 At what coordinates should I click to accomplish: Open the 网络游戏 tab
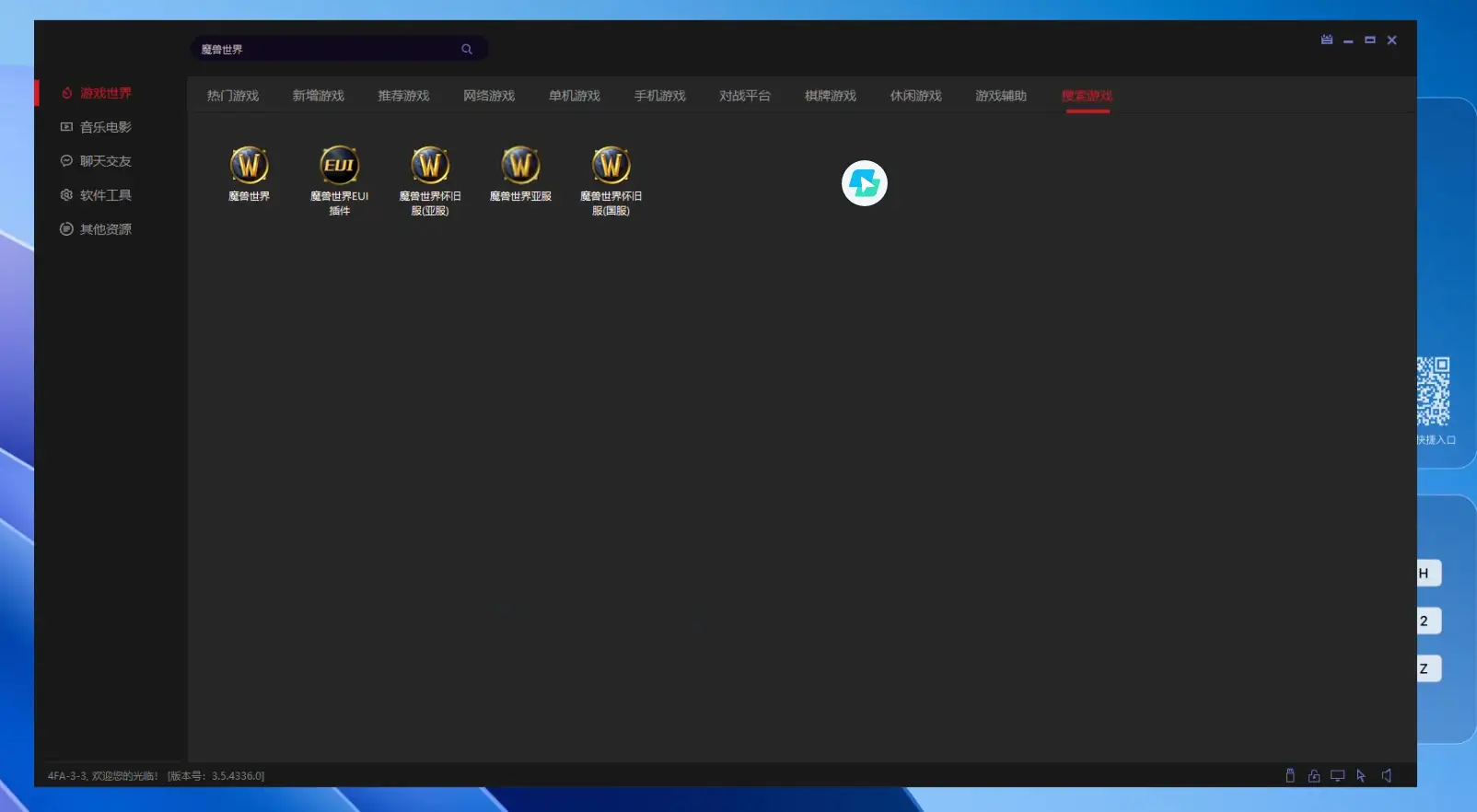point(489,96)
